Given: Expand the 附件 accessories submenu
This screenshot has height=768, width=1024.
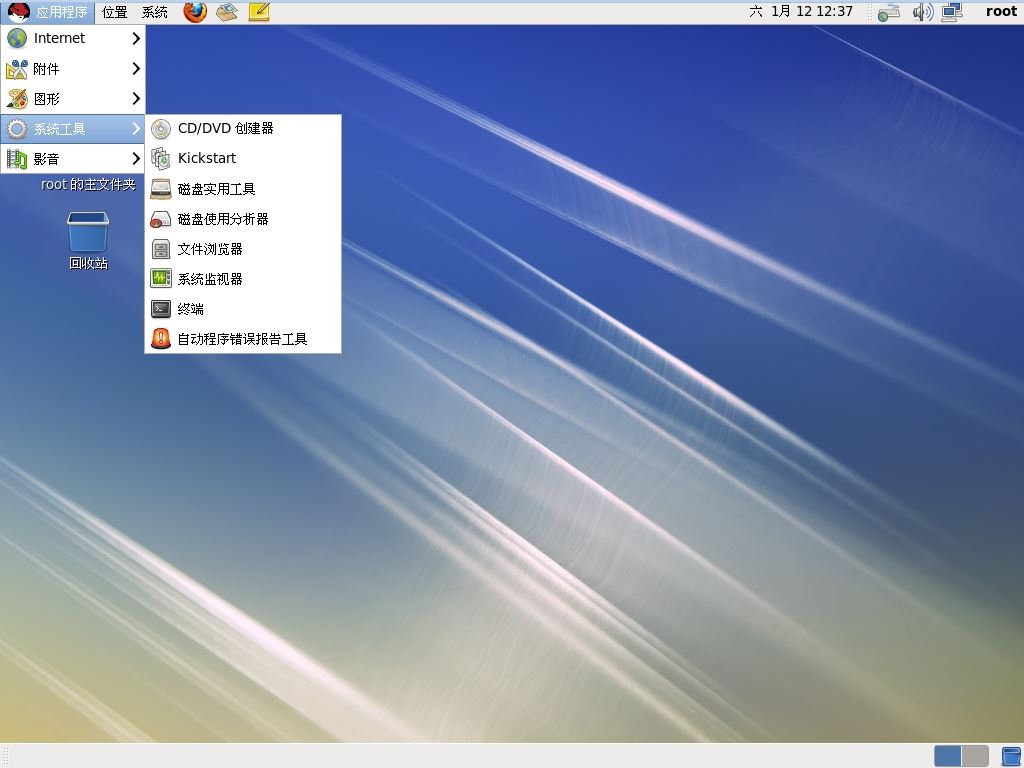Looking at the screenshot, I should pos(72,69).
